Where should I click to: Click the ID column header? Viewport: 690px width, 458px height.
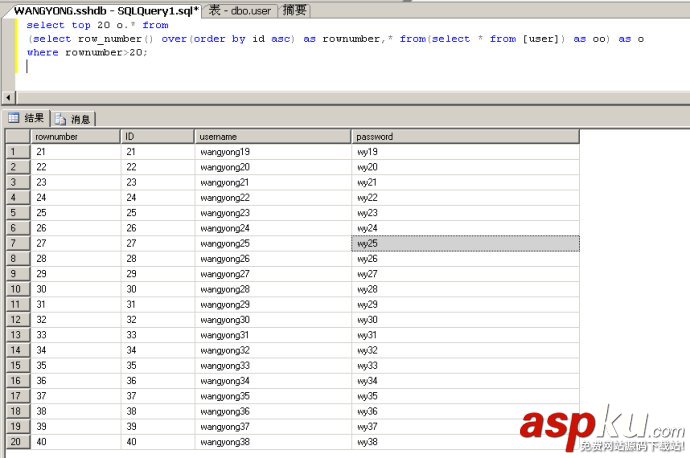click(158, 137)
